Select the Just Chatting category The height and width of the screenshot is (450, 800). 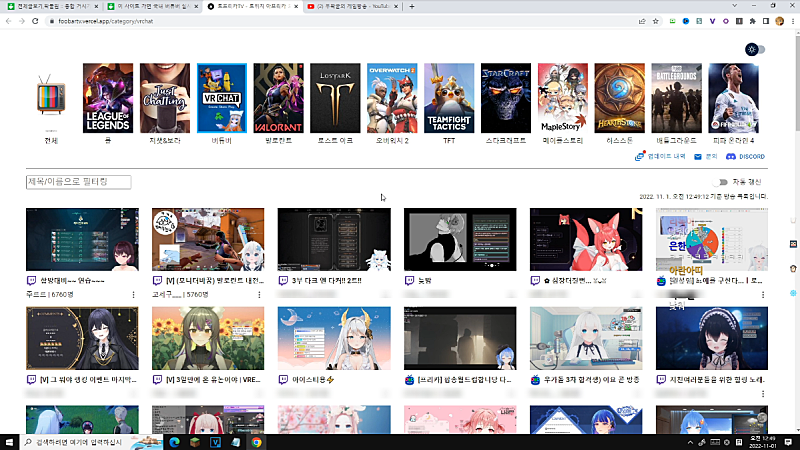(x=165, y=98)
